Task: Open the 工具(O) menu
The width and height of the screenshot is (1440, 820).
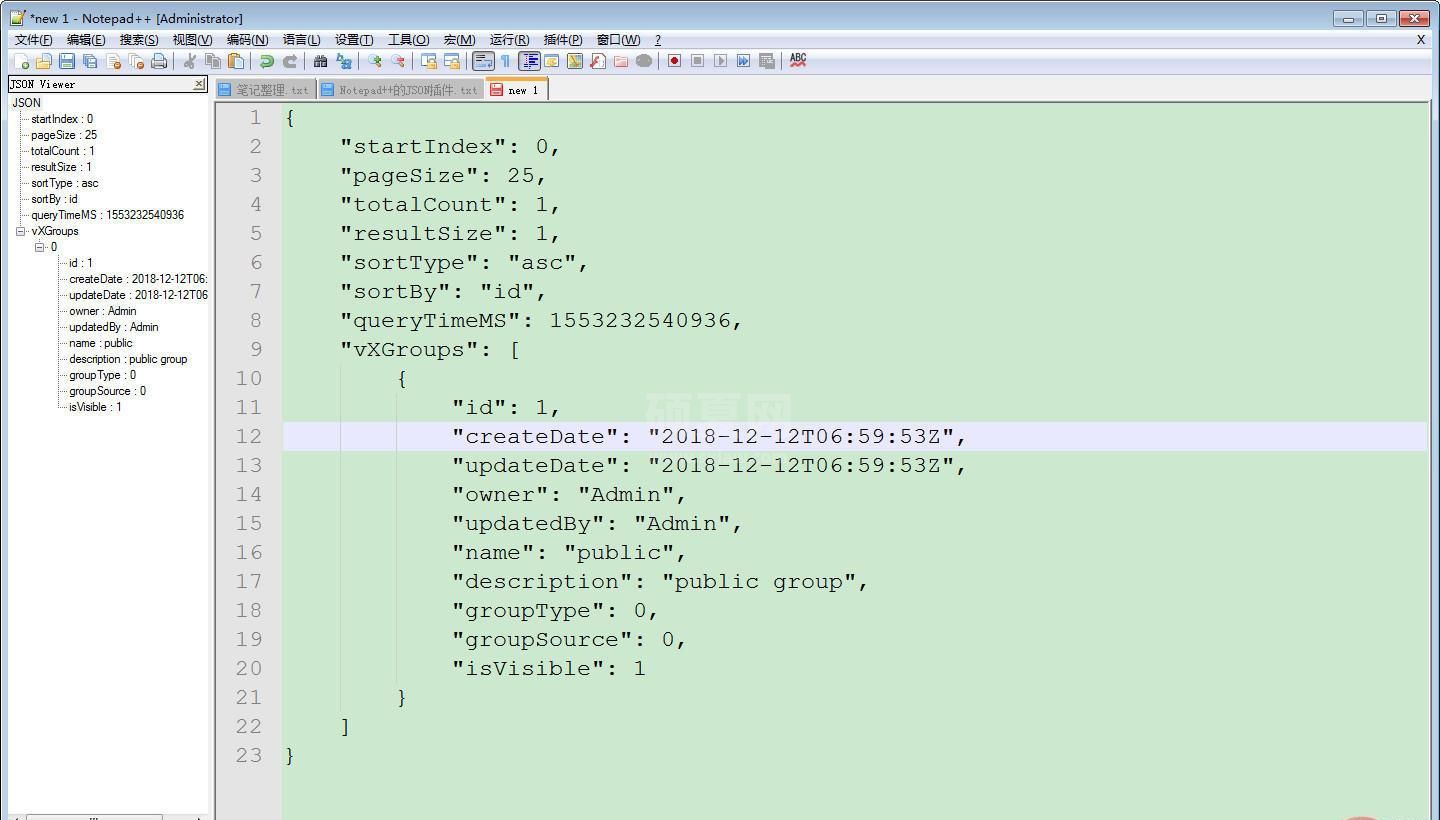Action: (408, 40)
